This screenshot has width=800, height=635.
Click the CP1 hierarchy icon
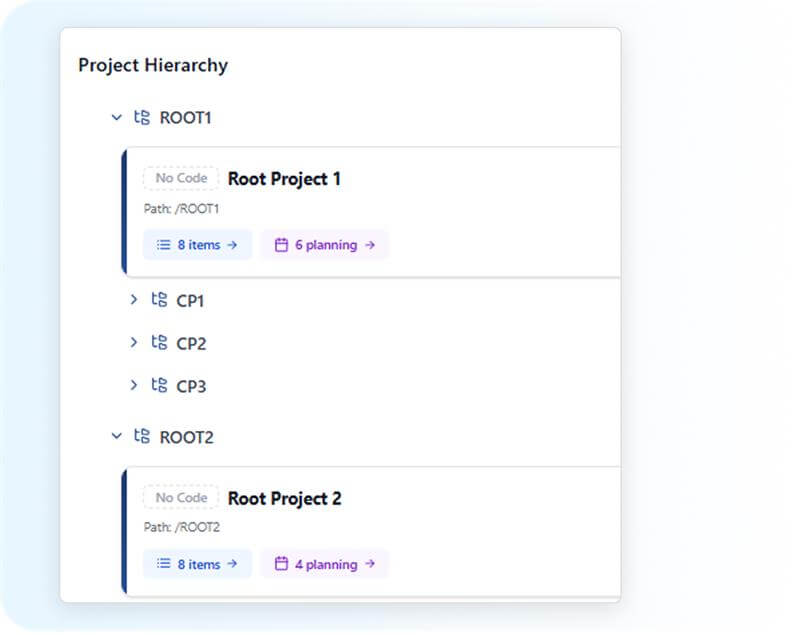(159, 299)
